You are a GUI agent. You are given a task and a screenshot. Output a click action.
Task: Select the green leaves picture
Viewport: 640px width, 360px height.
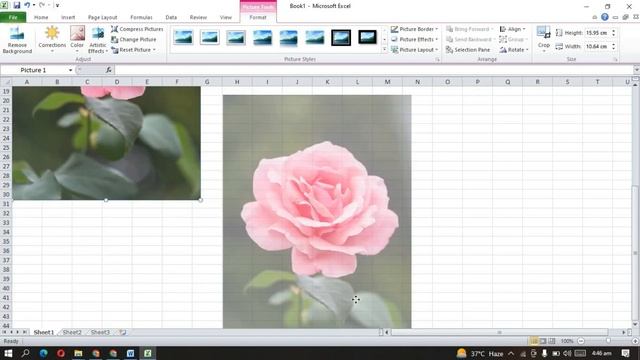pos(106,143)
